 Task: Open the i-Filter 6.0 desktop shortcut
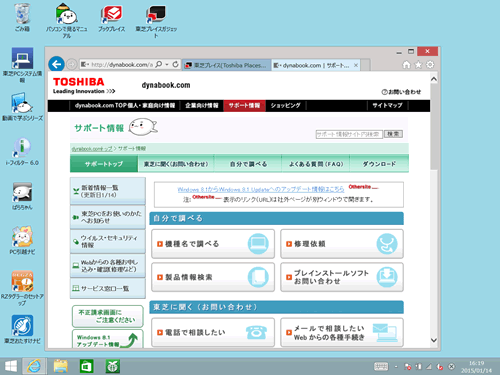click(x=22, y=152)
